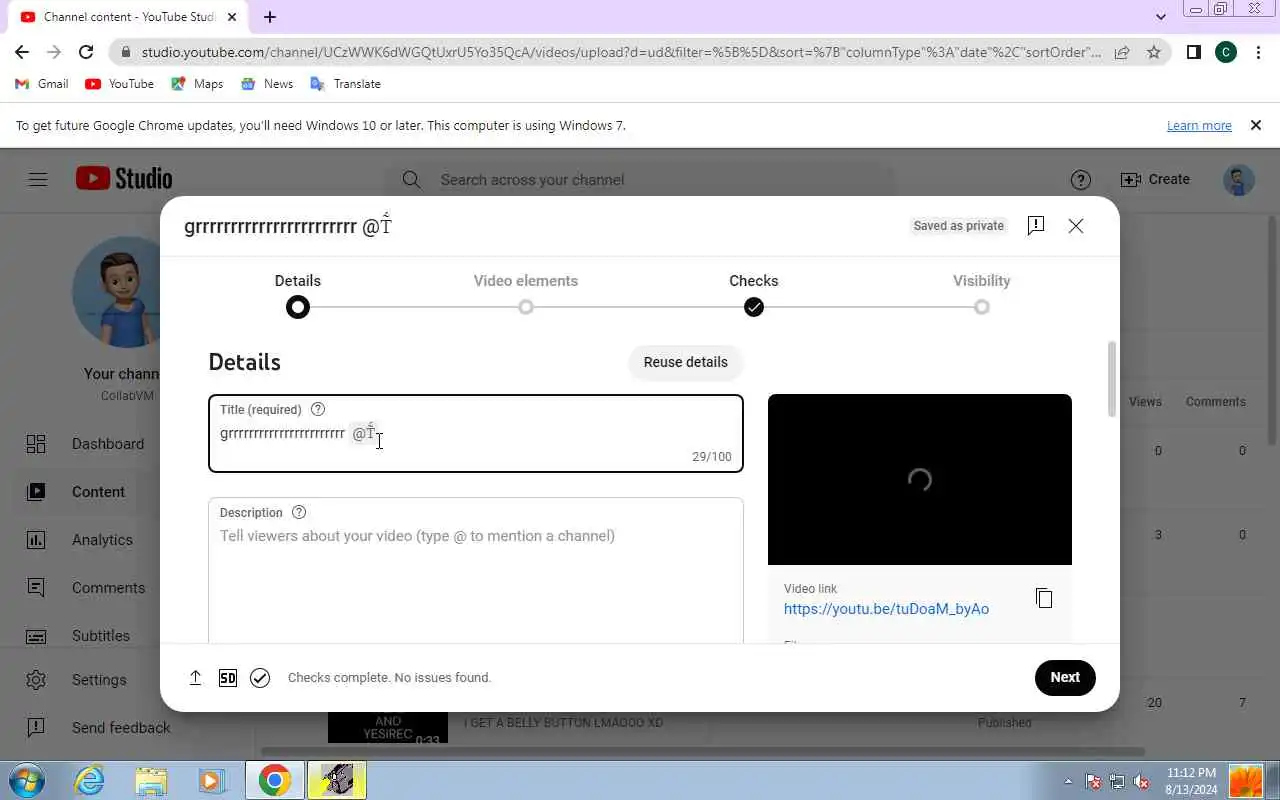Screen dimensions: 1280x800
Task: Click the Dashboard grid icon
Action: 36,444
